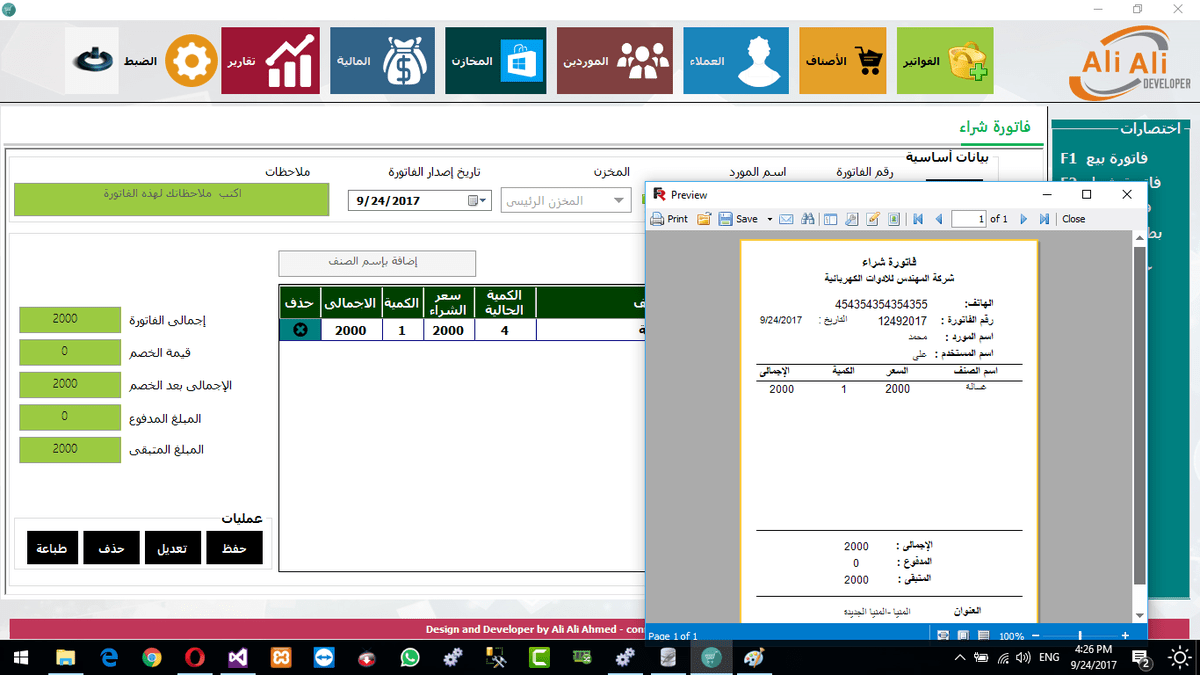Select the F1 فاتورة بيع shortcut entry

coord(1110,158)
